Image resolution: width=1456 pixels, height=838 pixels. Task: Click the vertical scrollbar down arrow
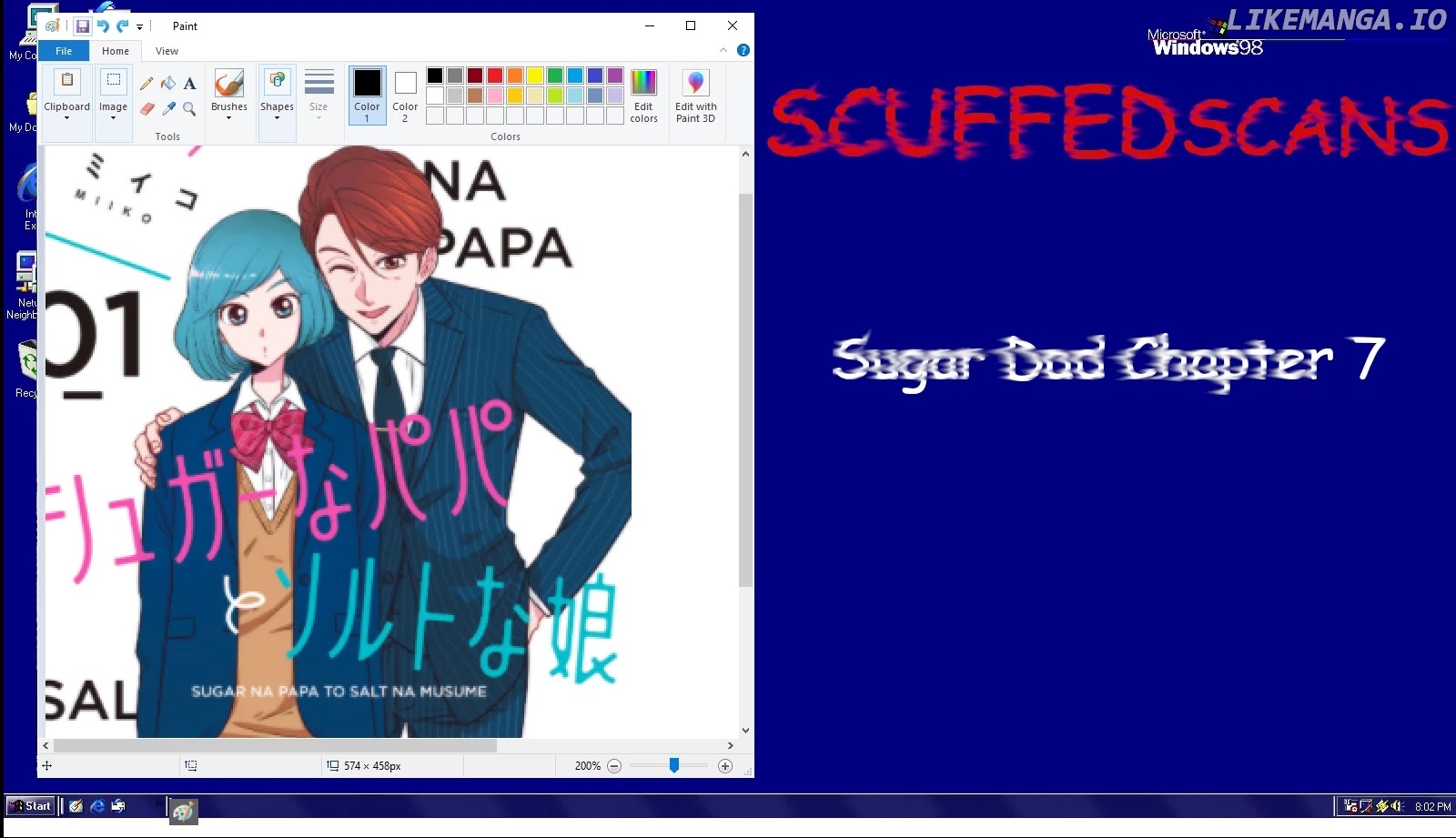[x=745, y=730]
